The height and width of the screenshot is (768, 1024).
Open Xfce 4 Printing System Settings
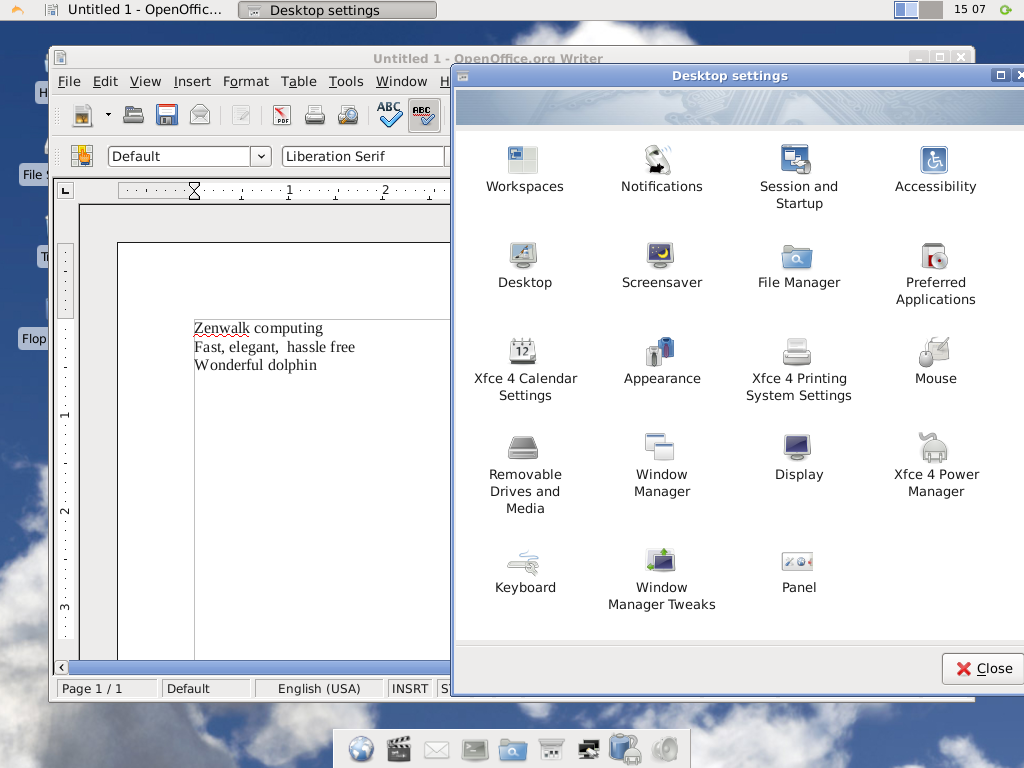[x=799, y=370]
